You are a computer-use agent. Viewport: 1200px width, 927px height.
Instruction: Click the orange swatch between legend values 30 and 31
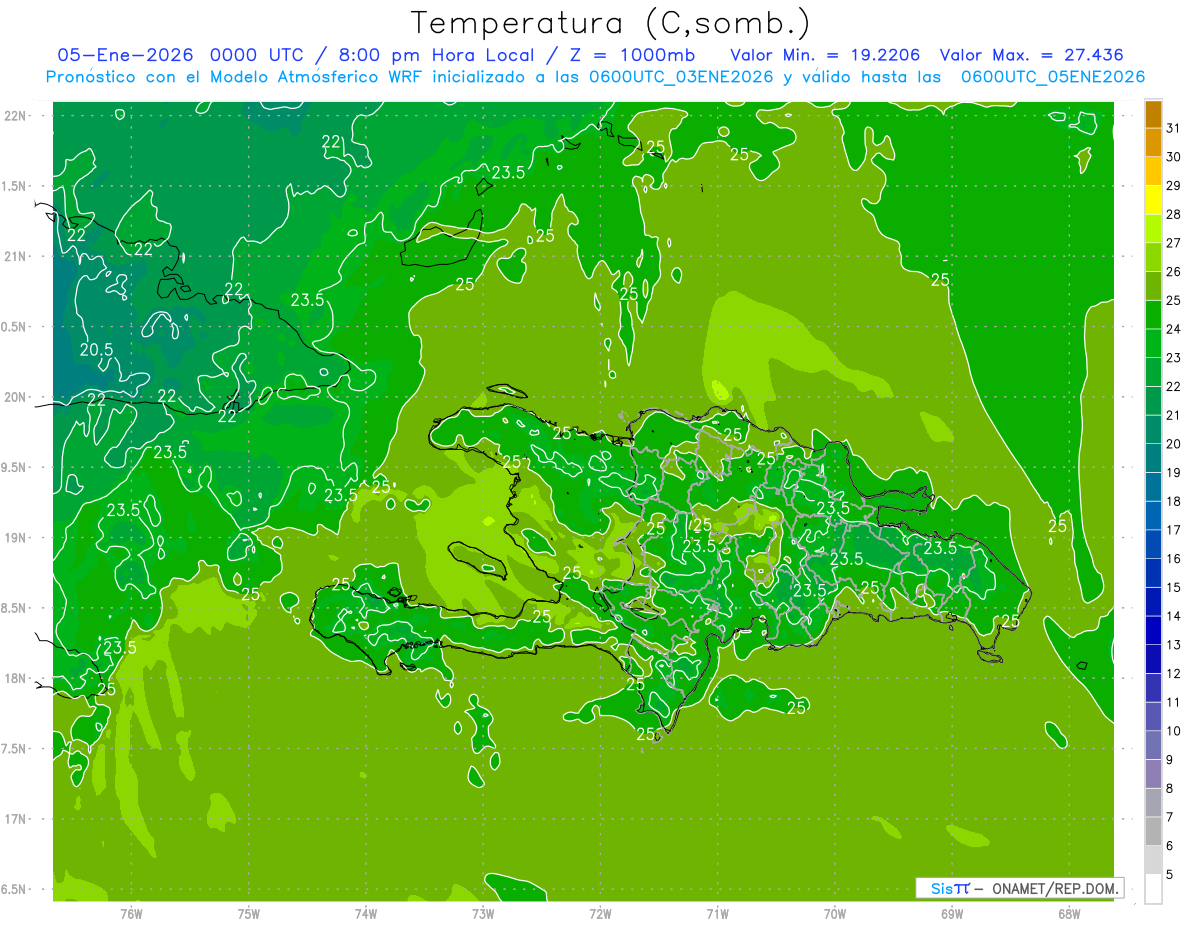[x=1153, y=143]
